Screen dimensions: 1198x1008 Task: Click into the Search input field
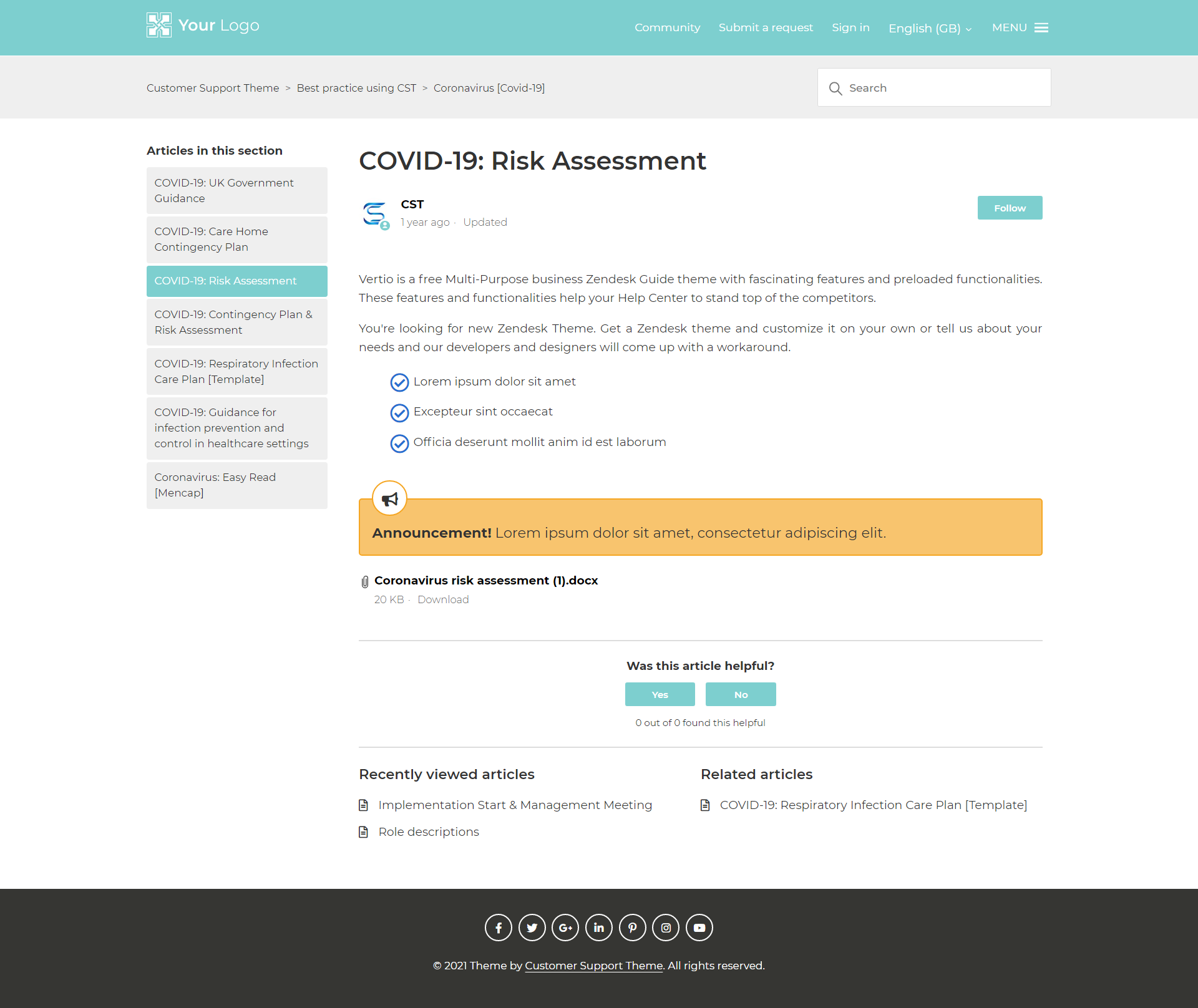942,88
